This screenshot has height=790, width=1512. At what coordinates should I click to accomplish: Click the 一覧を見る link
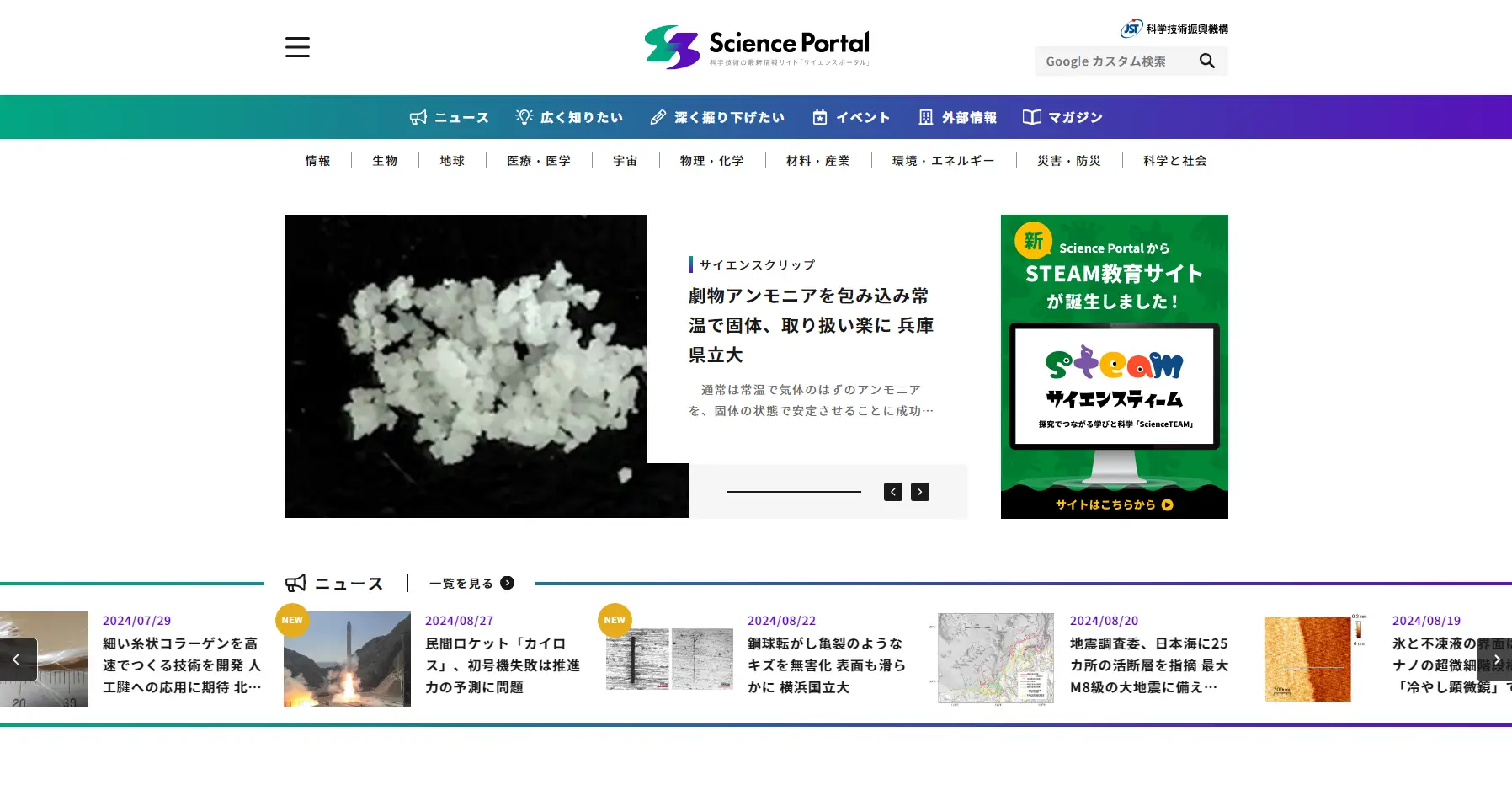(461, 583)
